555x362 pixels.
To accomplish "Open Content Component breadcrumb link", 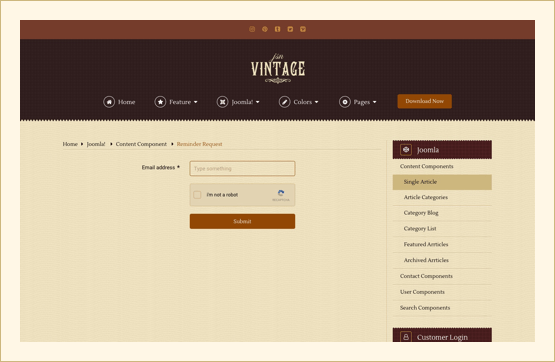I will (x=141, y=144).
